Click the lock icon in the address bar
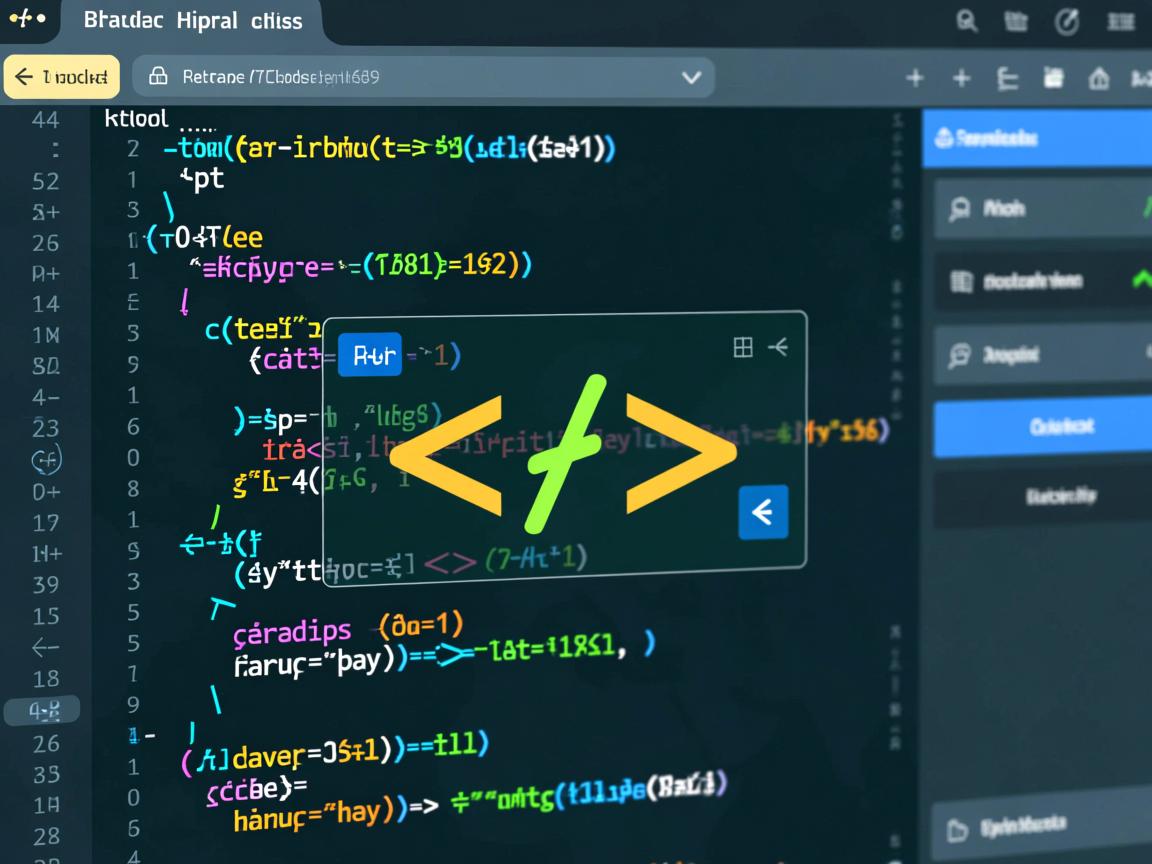 point(157,76)
